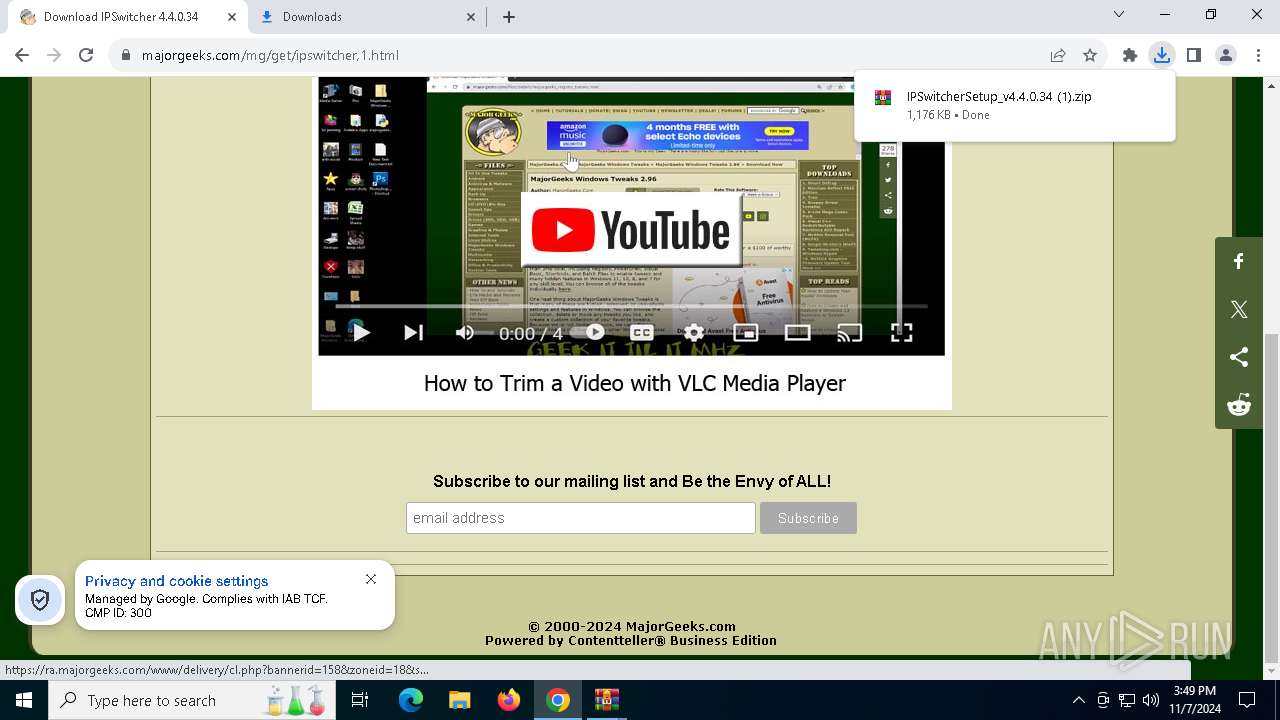Show hidden system tray icons
This screenshot has height=720, width=1280.
(x=1078, y=700)
